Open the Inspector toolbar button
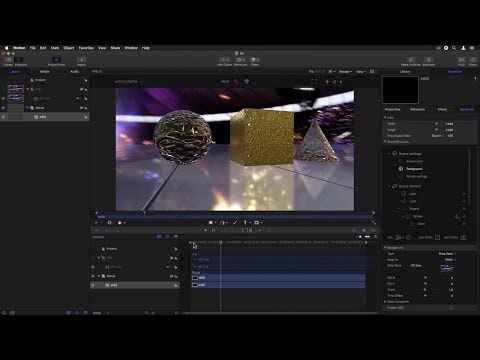480x360 pixels. pyautogui.click(x=19, y=59)
